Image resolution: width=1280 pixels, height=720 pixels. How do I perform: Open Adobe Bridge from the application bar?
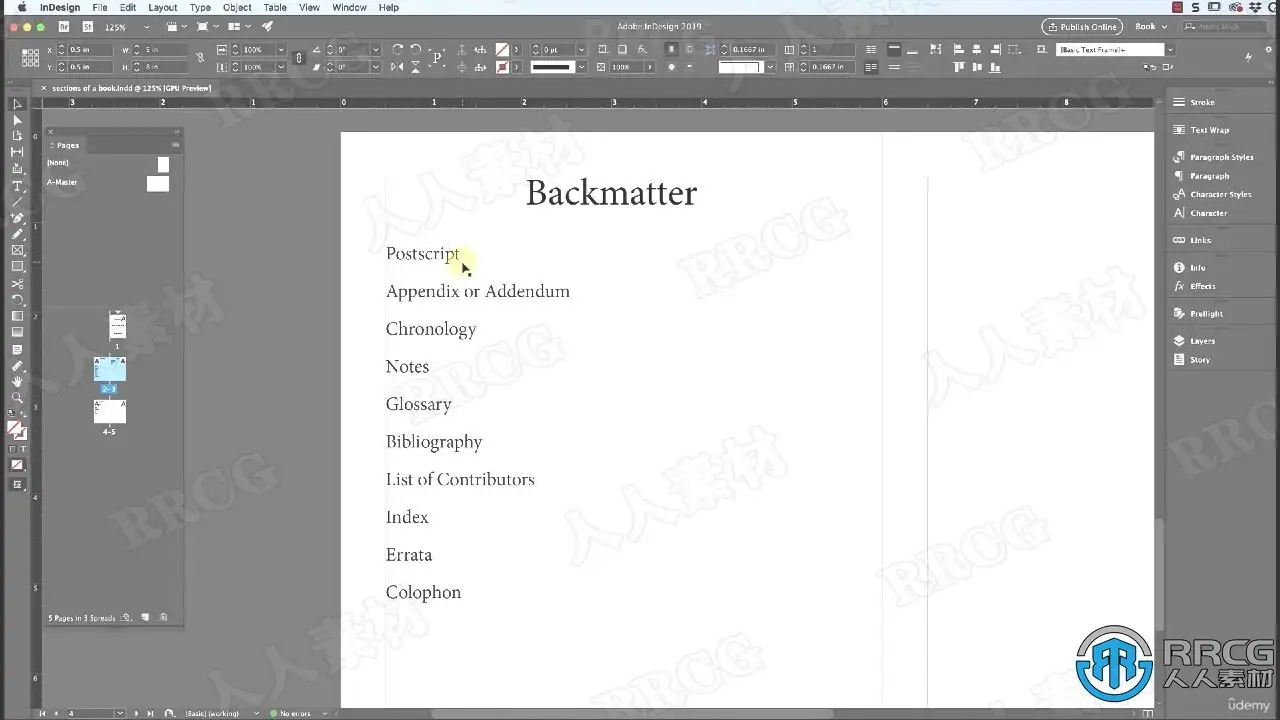[x=64, y=27]
